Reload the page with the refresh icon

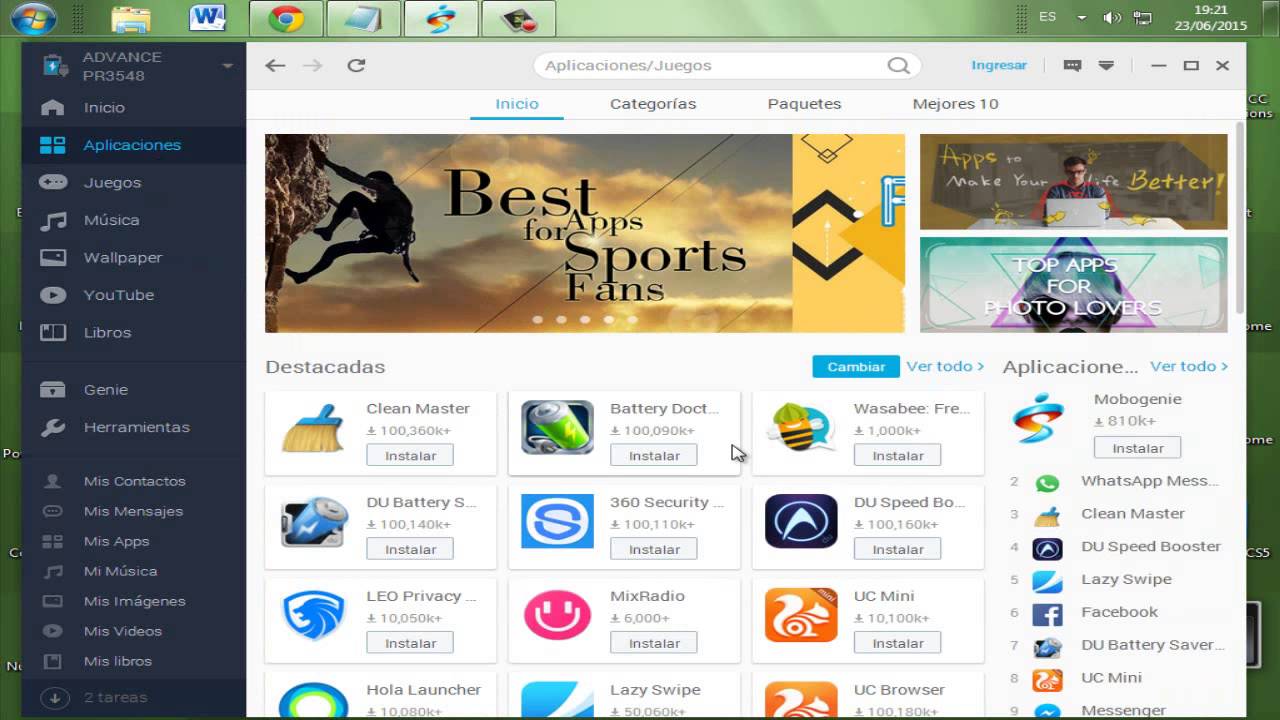tap(356, 65)
